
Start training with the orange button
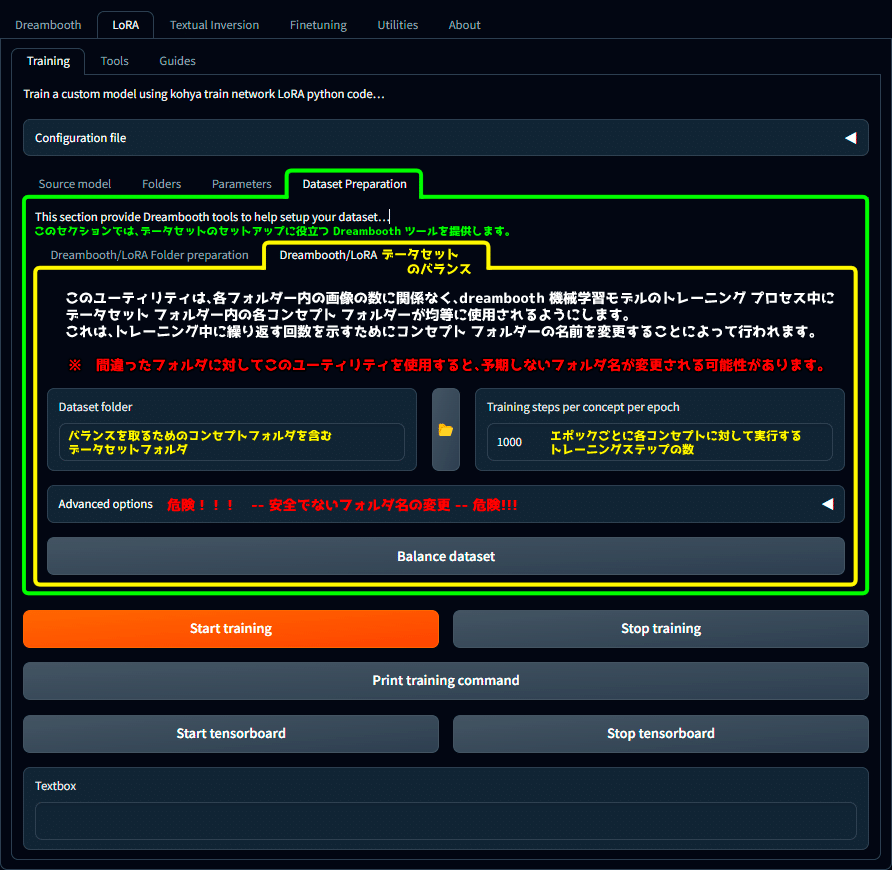click(x=231, y=629)
